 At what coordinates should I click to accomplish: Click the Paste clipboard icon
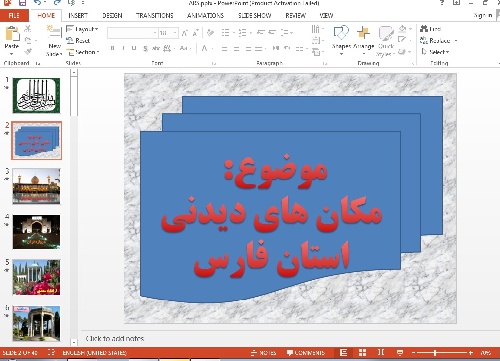tap(12, 34)
